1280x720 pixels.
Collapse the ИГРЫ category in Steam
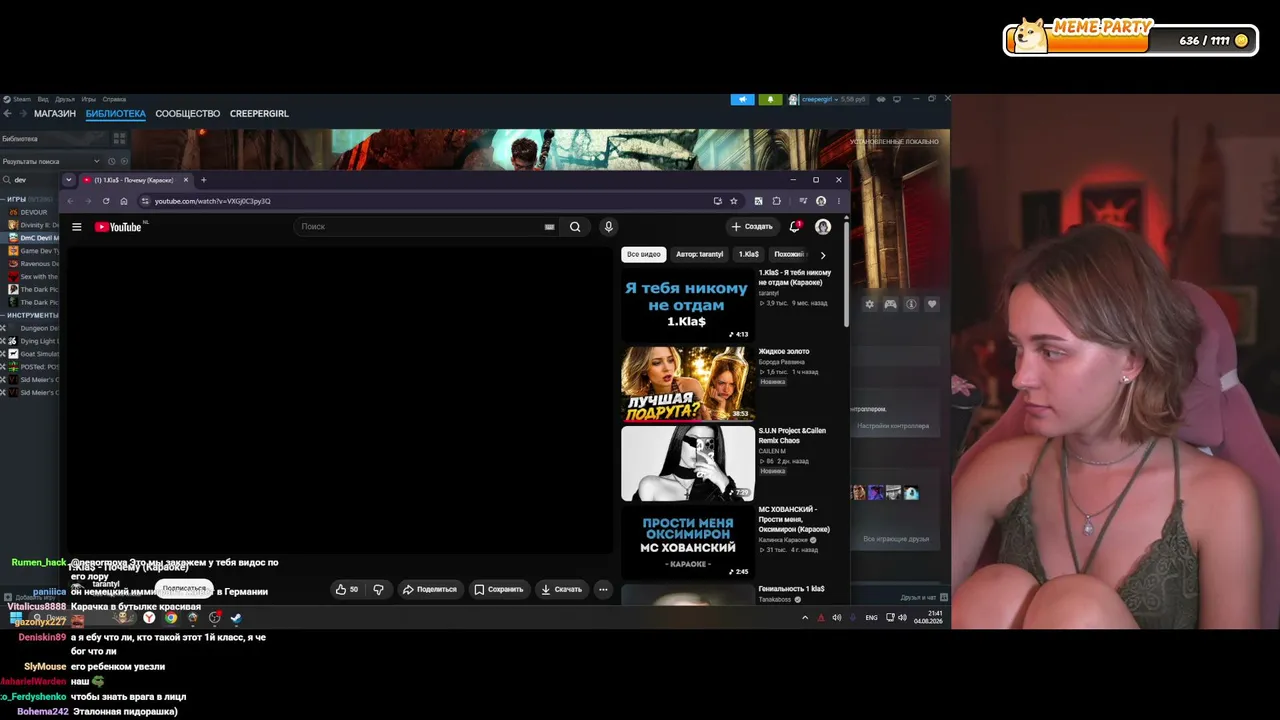pyautogui.click(x=16, y=199)
